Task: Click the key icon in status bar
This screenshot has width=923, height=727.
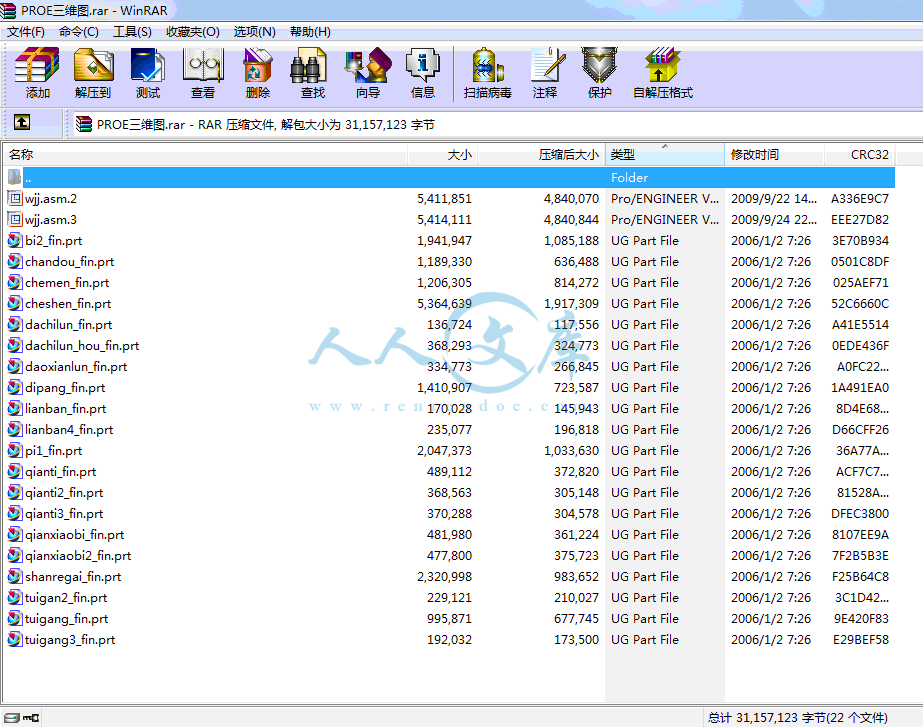Action: (x=31, y=718)
